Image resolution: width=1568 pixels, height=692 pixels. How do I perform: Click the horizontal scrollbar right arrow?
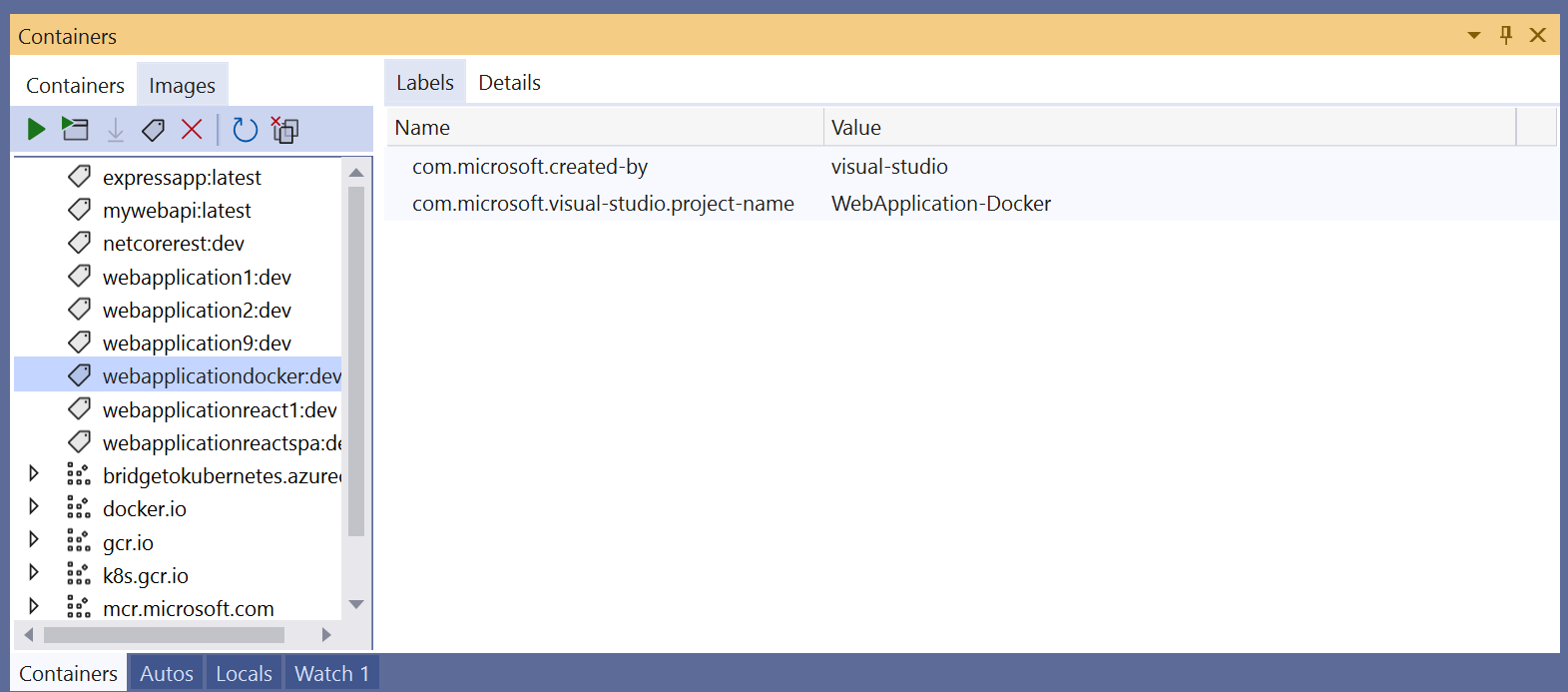click(x=326, y=635)
